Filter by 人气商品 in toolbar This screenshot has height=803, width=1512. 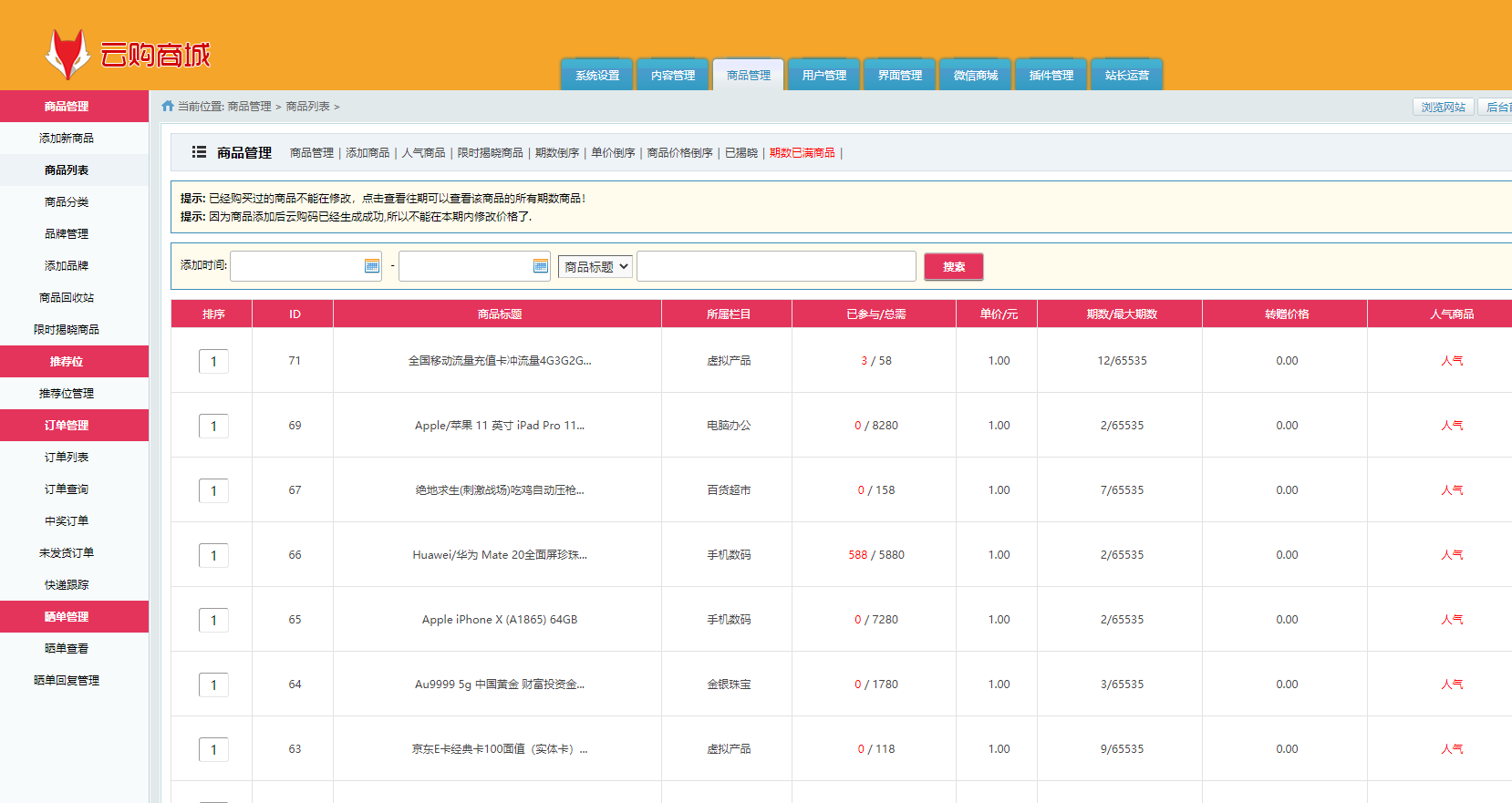pyautogui.click(x=424, y=152)
